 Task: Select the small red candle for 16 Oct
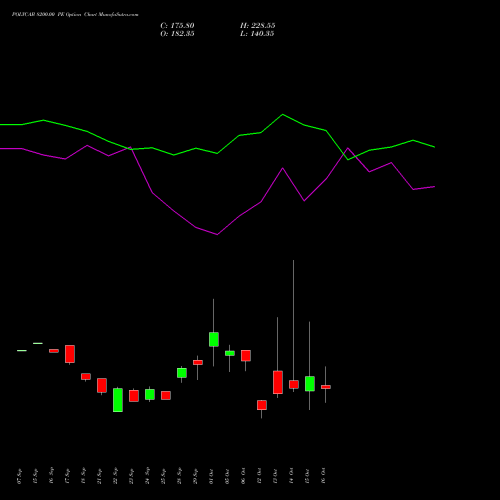click(x=326, y=387)
